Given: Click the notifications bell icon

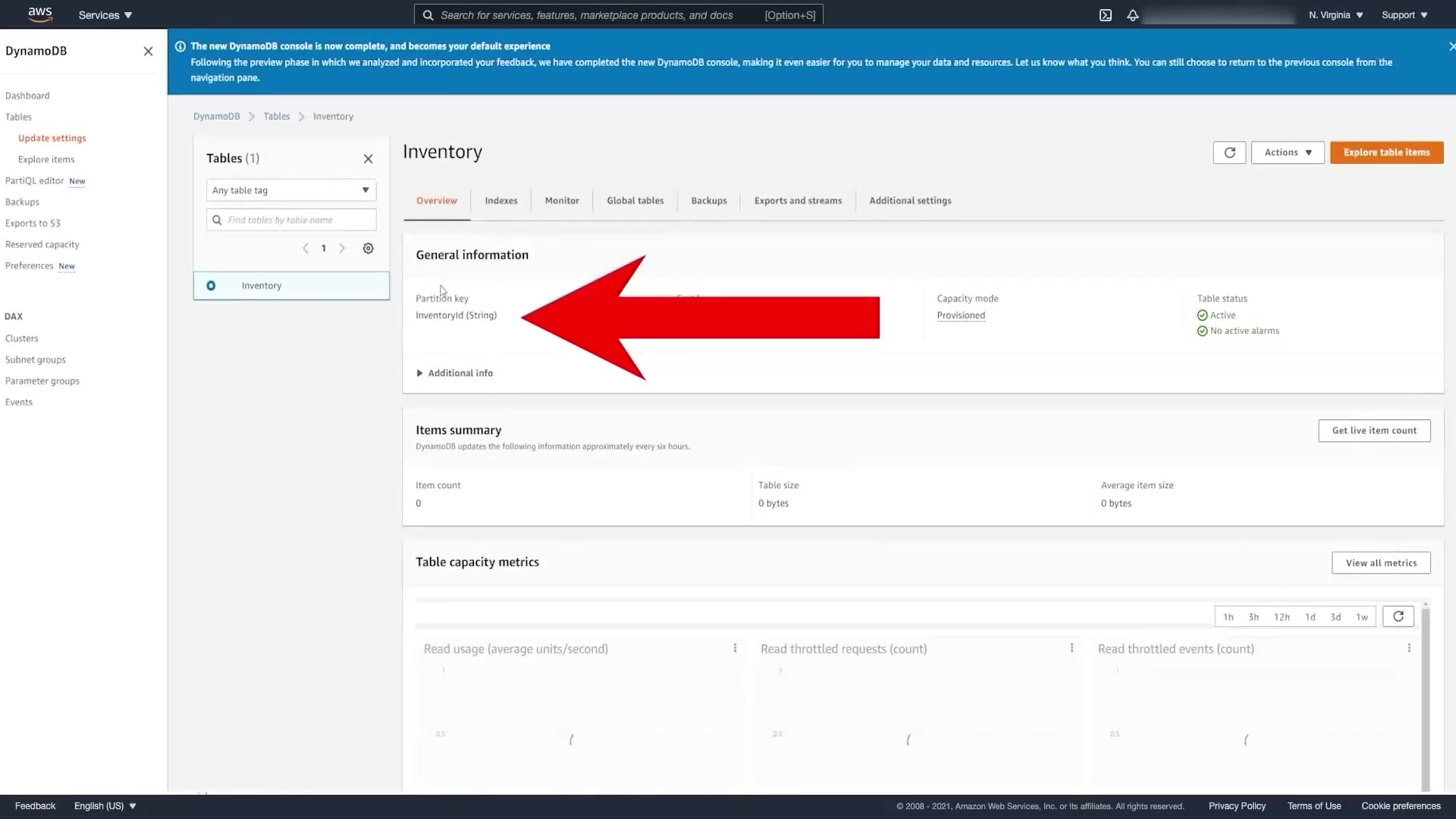Looking at the screenshot, I should (x=1132, y=15).
